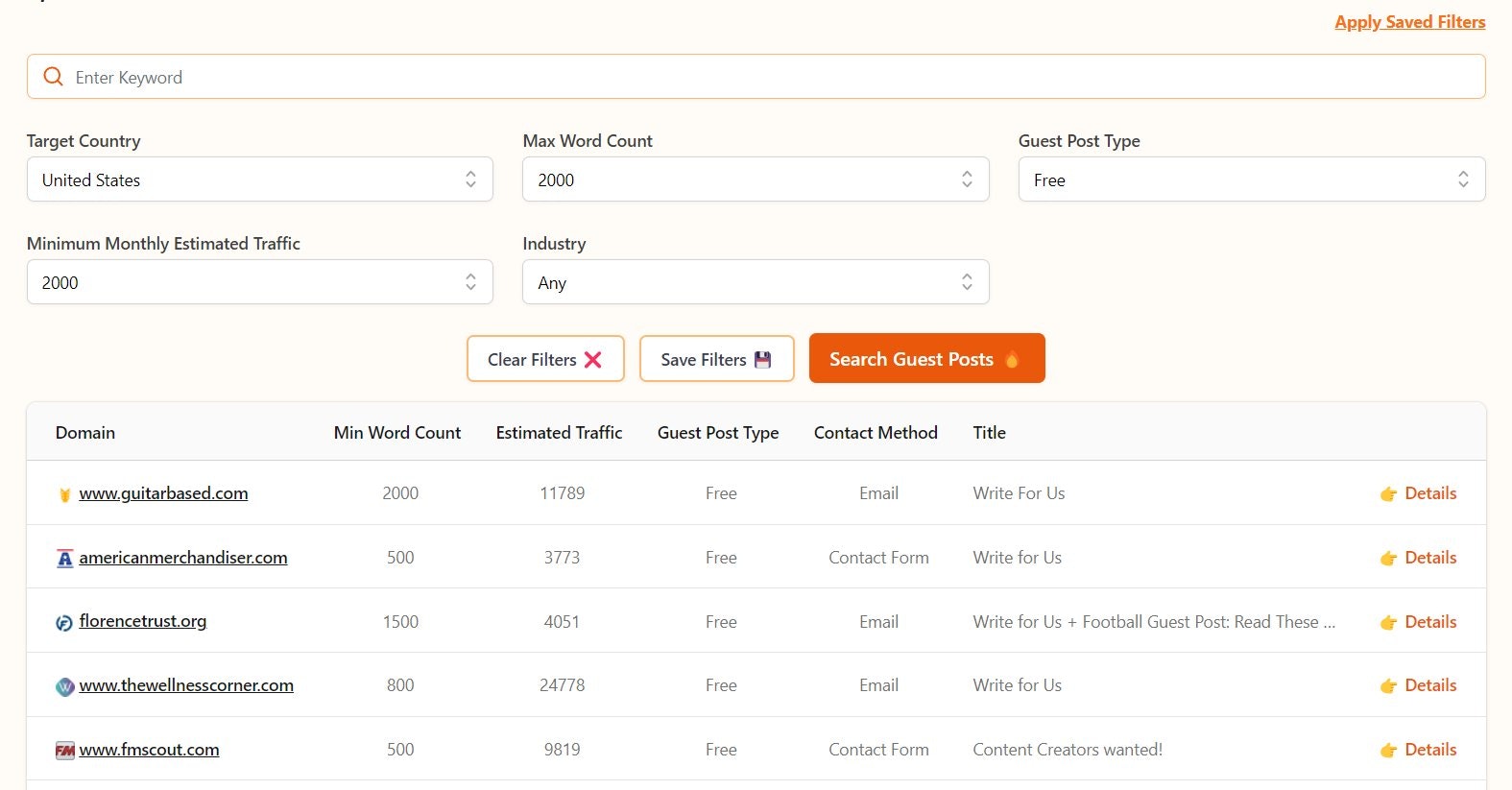
Task: Click the 'Write for Us + Football Guest Post' title
Action: pyautogui.click(x=1154, y=622)
